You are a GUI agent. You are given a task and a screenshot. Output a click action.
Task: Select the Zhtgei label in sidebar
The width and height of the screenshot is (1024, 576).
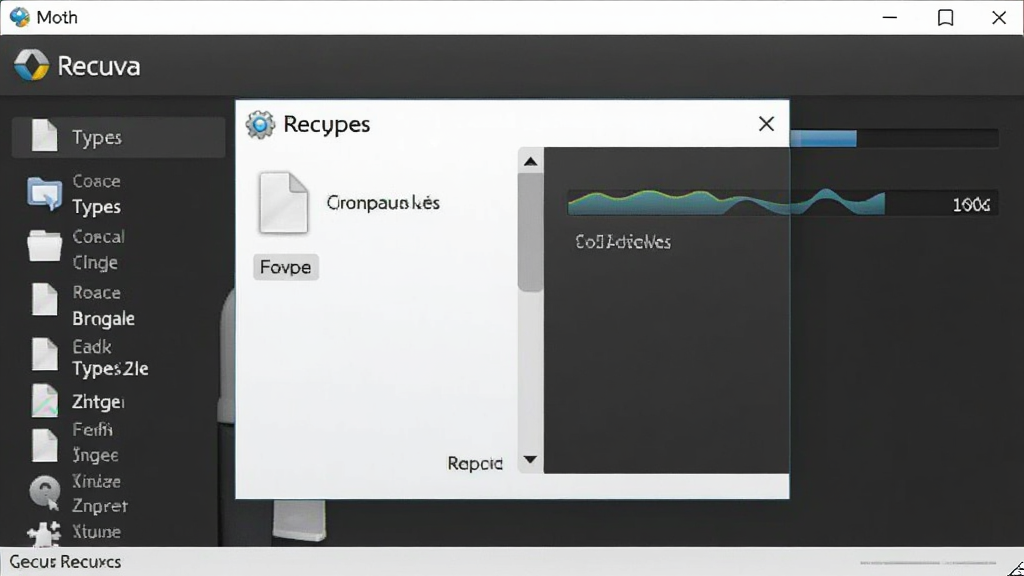click(x=99, y=402)
